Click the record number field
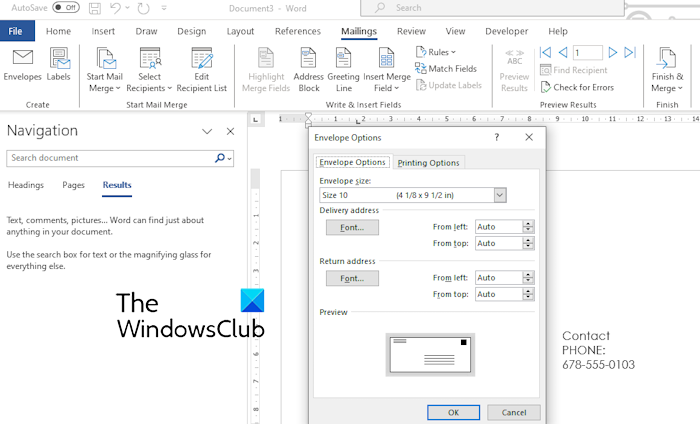 pos(588,53)
